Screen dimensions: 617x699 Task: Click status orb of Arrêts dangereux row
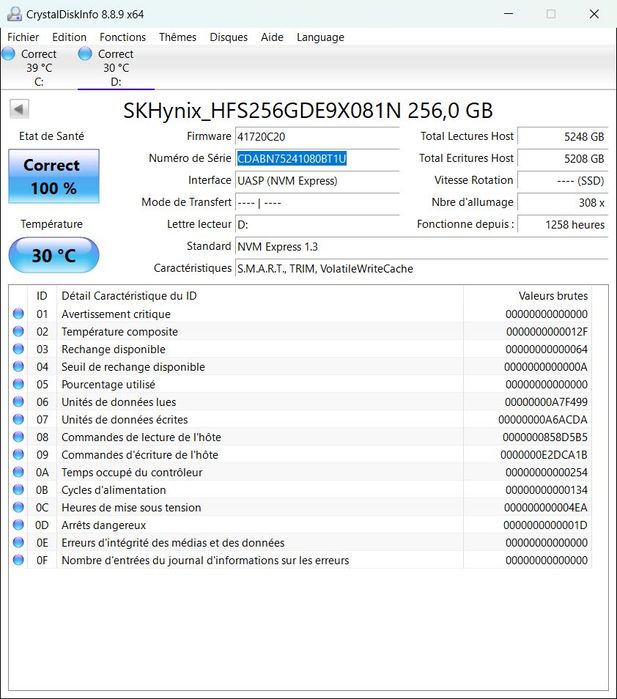(18, 525)
